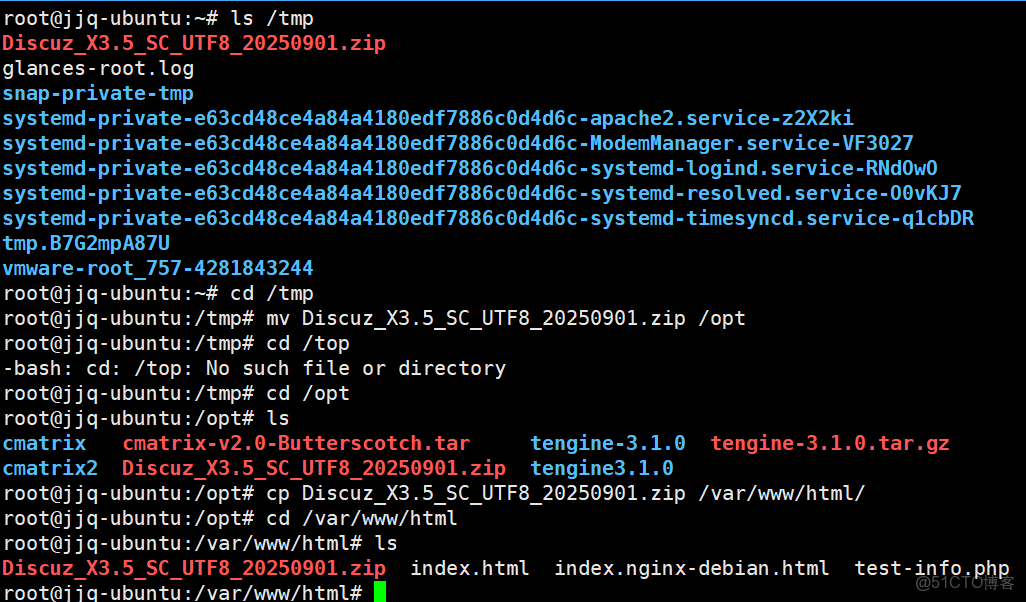Click the systemd-resolved.service directory entry

[482, 194]
